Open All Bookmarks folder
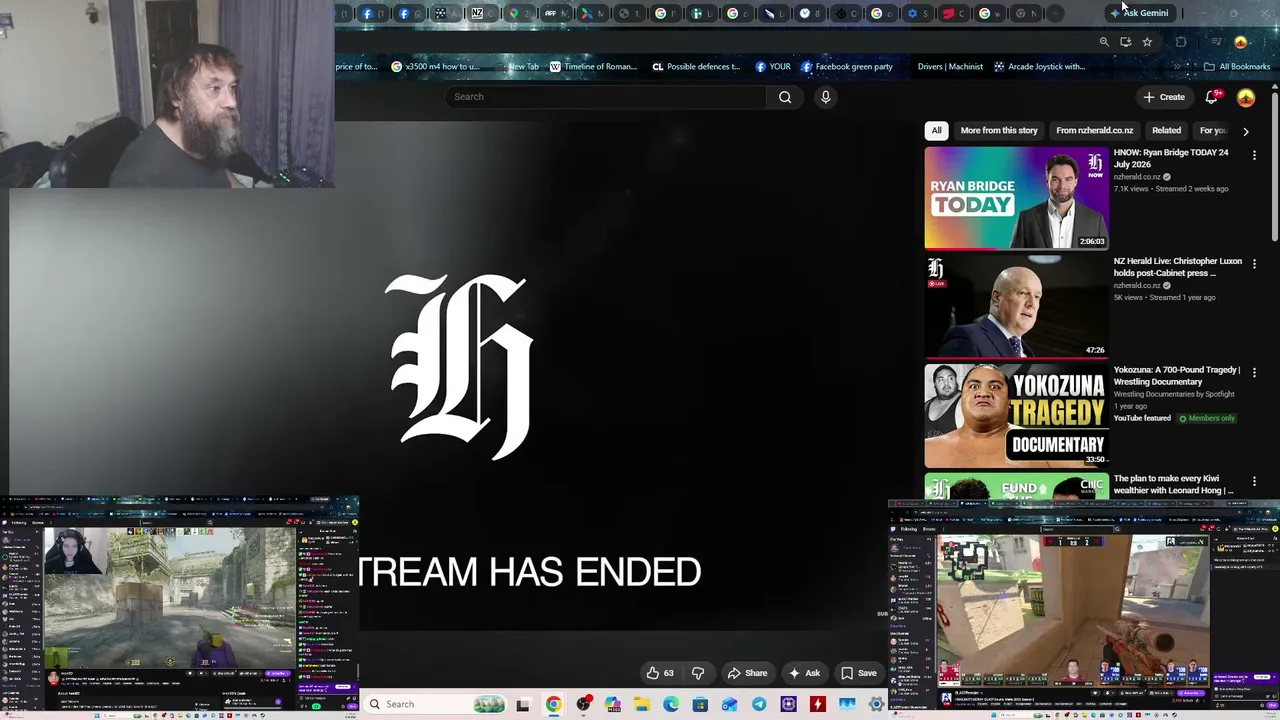This screenshot has width=1280, height=720. [1237, 67]
